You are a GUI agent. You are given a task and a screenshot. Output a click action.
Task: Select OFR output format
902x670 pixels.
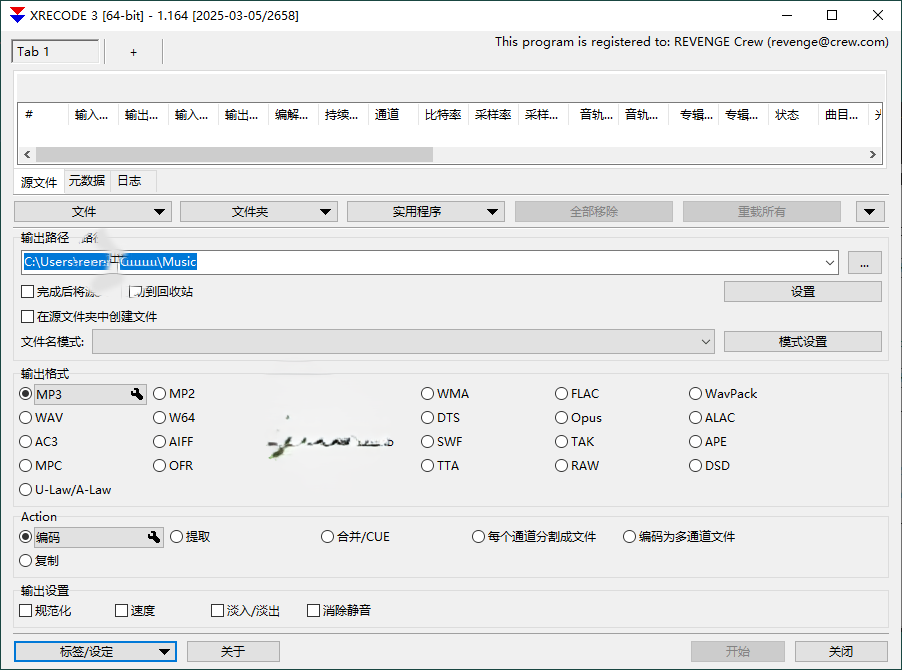[x=173, y=466]
